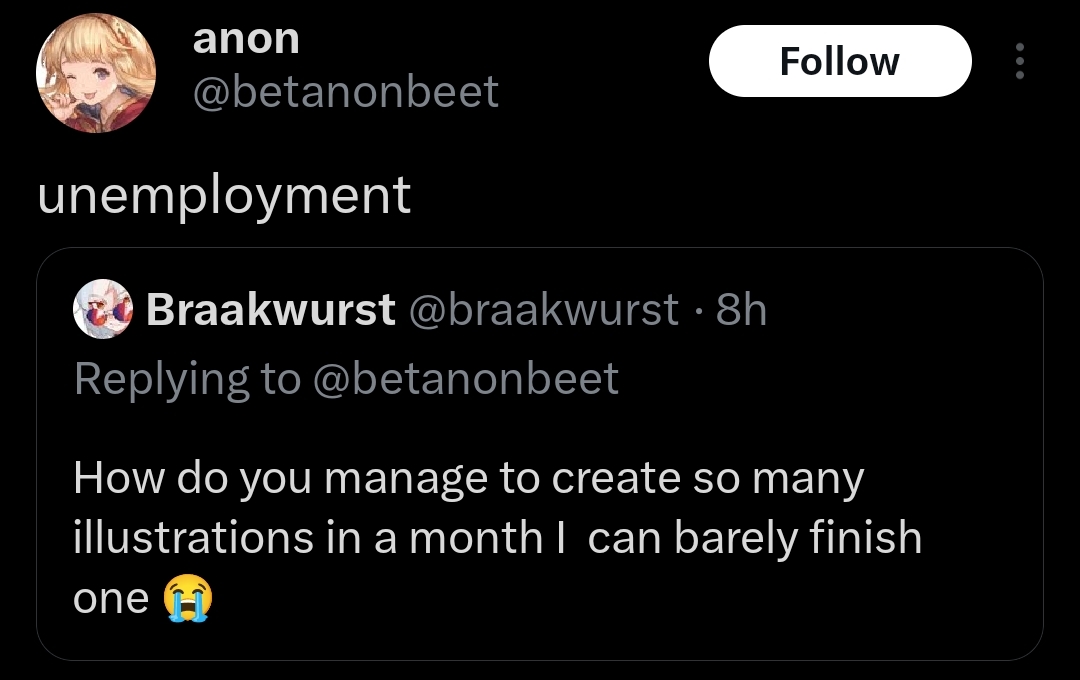Open anon's profile picture avatar
This screenshot has width=1080, height=680.
pos(95,75)
